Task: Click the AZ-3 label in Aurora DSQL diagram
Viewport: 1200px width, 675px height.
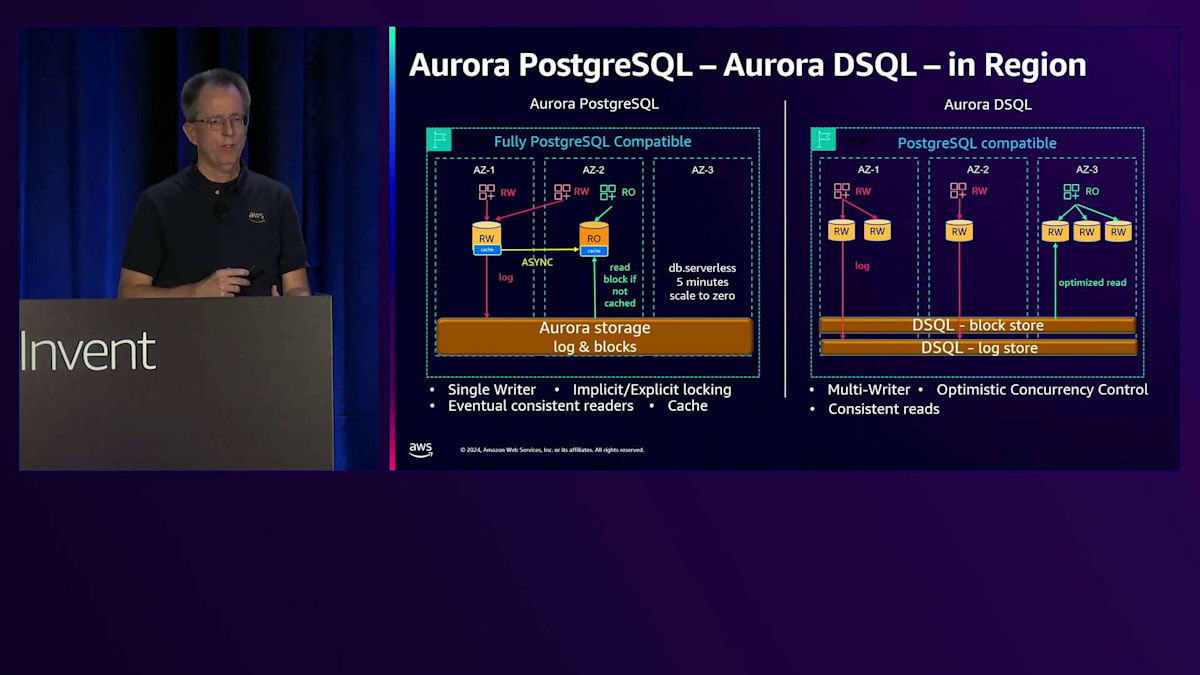Action: tap(1087, 171)
